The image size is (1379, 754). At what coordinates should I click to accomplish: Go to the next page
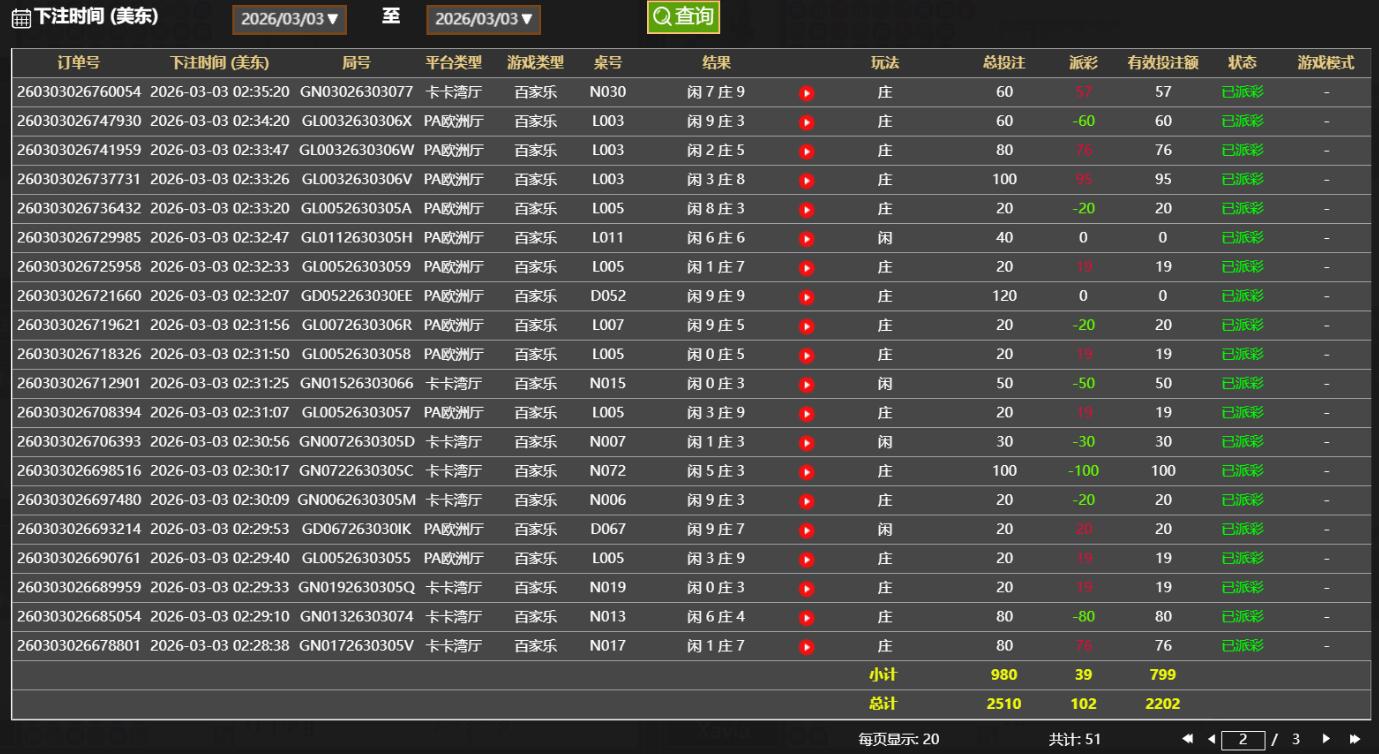[1327, 739]
